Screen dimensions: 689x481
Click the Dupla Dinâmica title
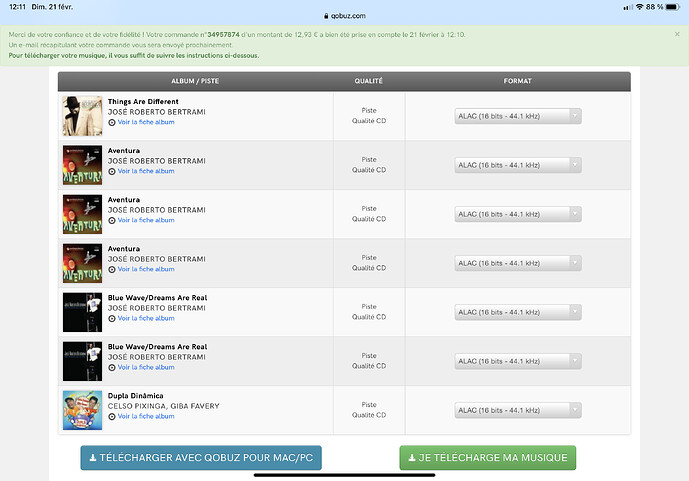pyautogui.click(x=135, y=396)
